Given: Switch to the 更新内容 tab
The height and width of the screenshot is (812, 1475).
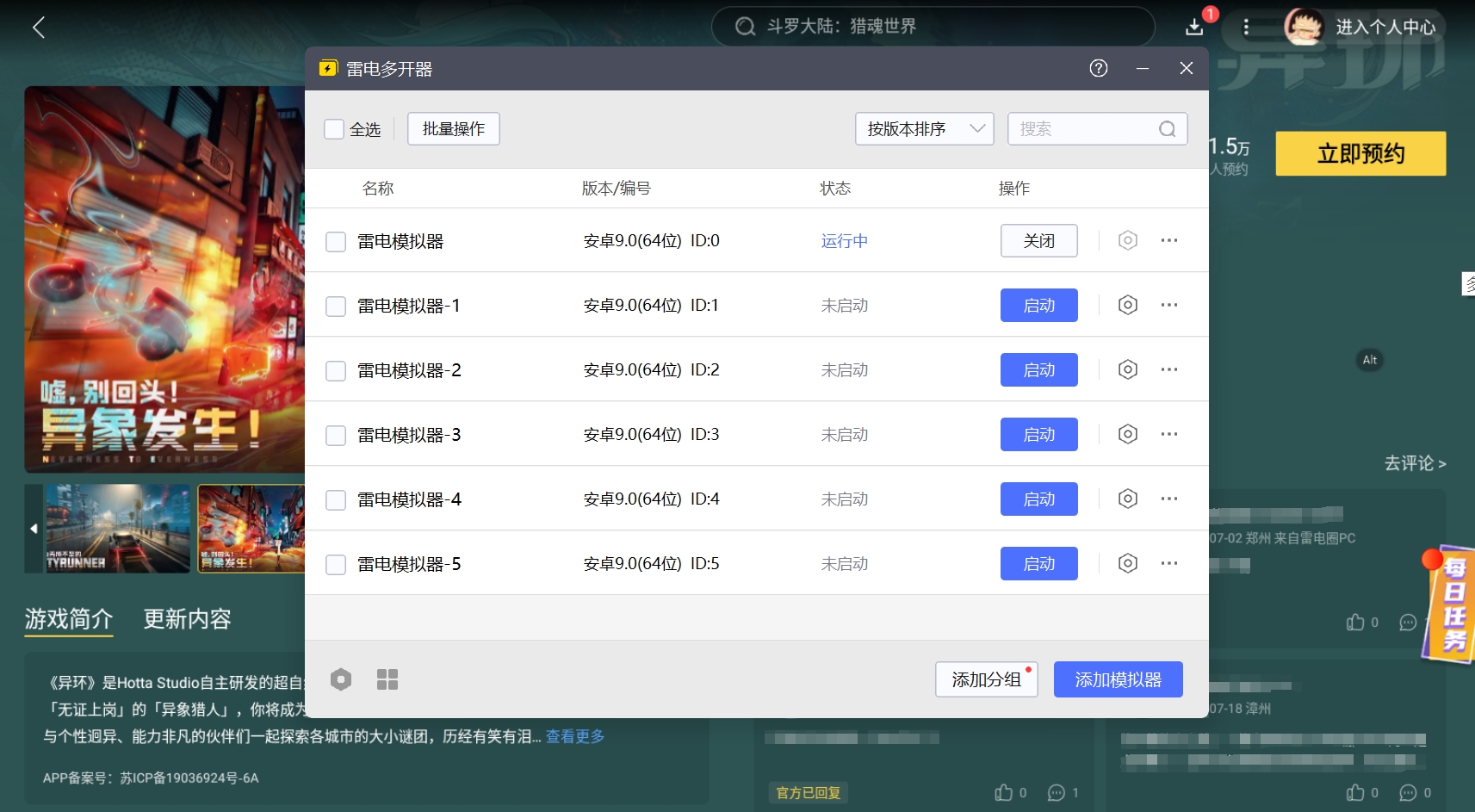Looking at the screenshot, I should (186, 618).
